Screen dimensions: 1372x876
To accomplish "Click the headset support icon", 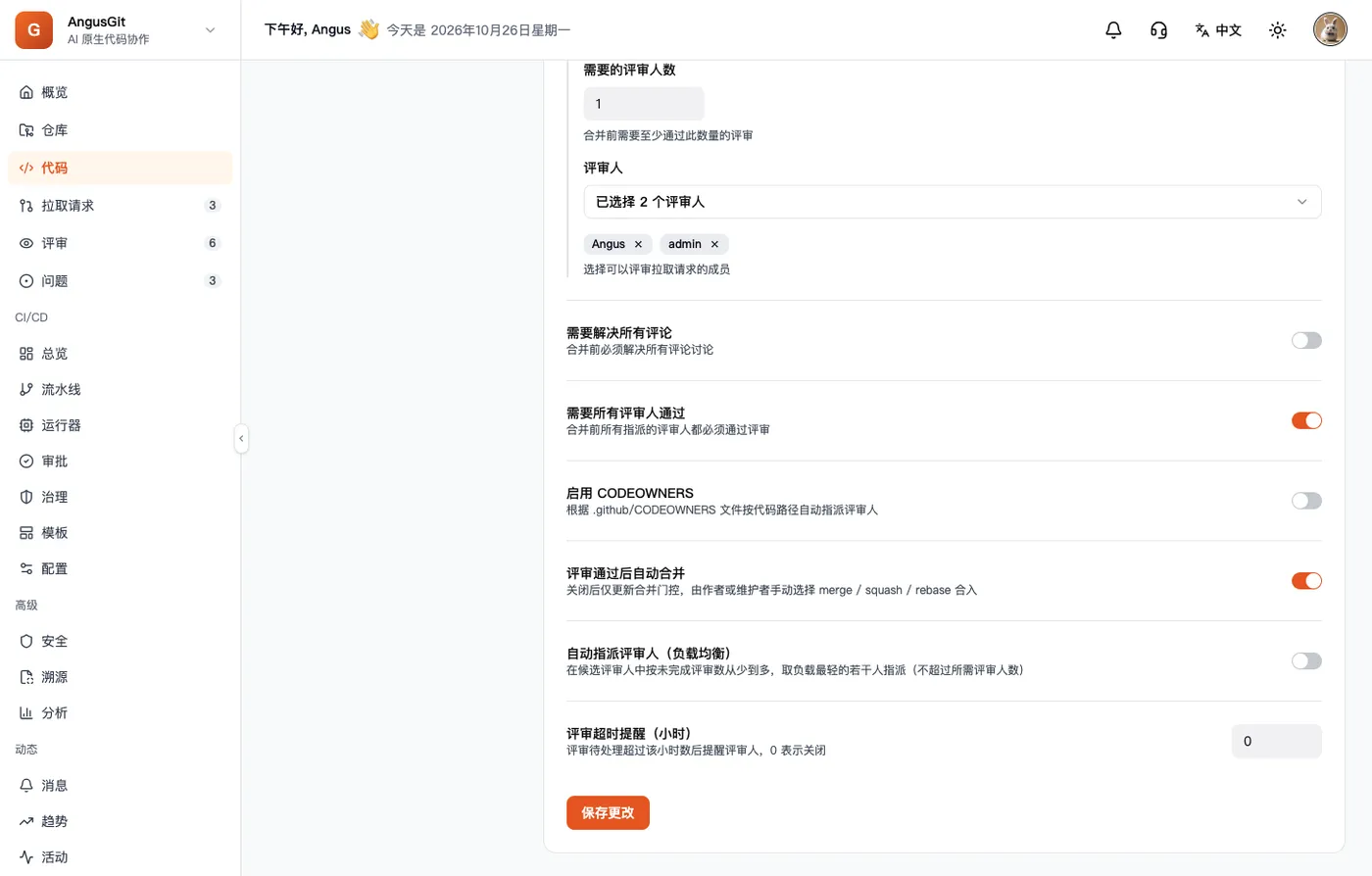I will (x=1158, y=30).
